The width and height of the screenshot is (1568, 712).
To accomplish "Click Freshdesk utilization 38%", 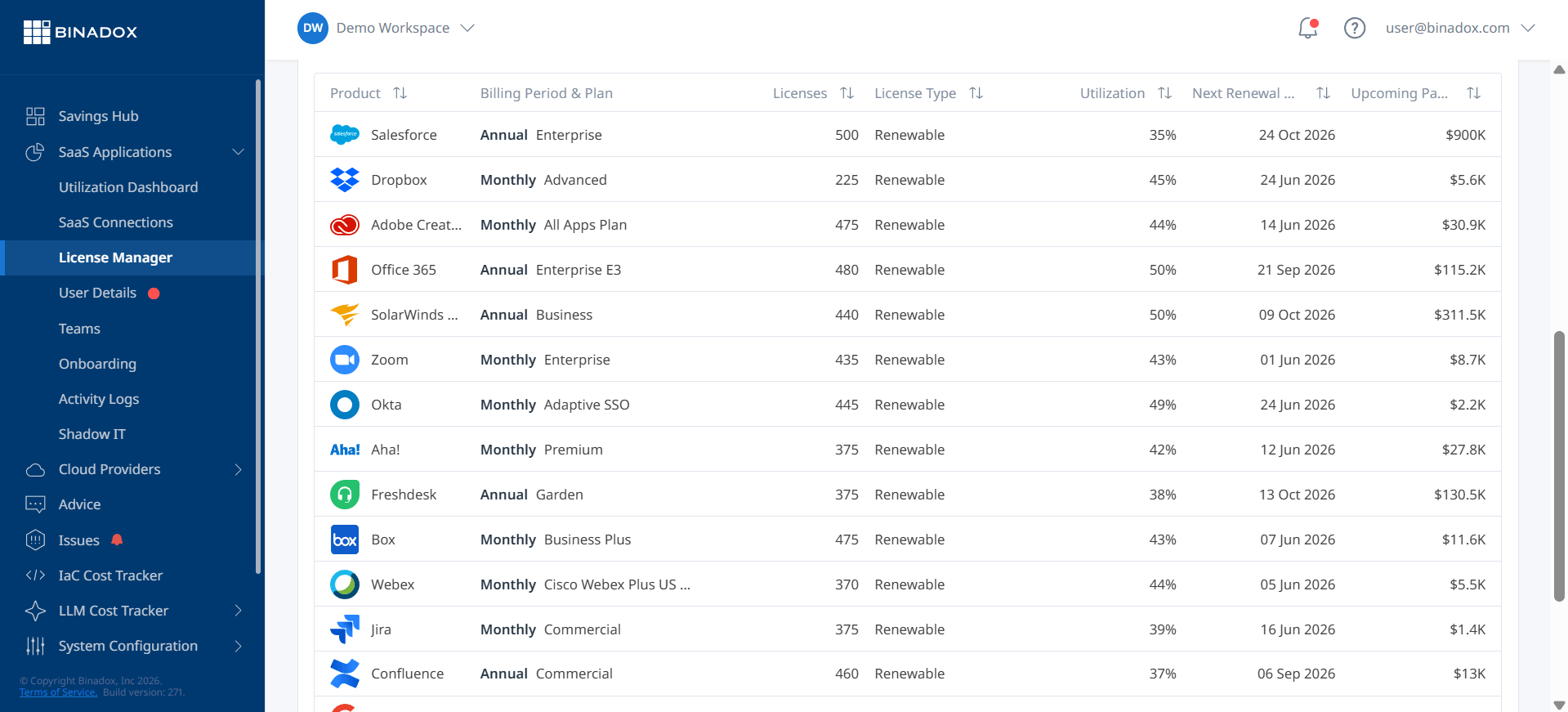I will [1163, 495].
